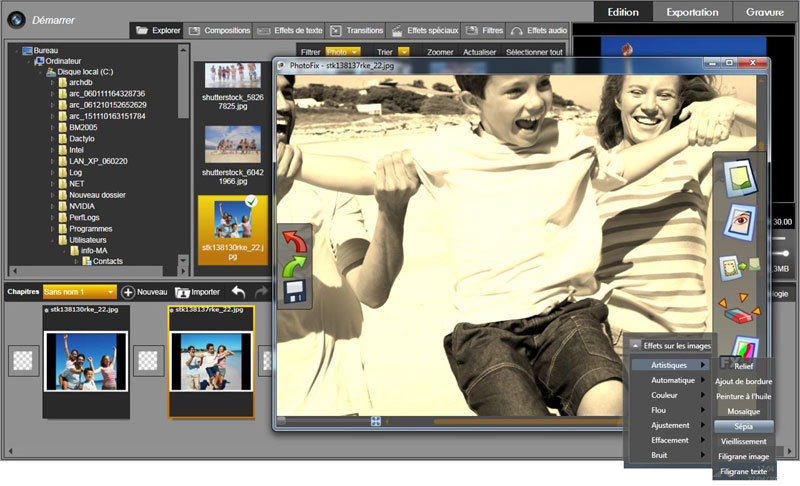The width and height of the screenshot is (800, 486).
Task: Click the Nouveau chapter button
Action: [143, 292]
